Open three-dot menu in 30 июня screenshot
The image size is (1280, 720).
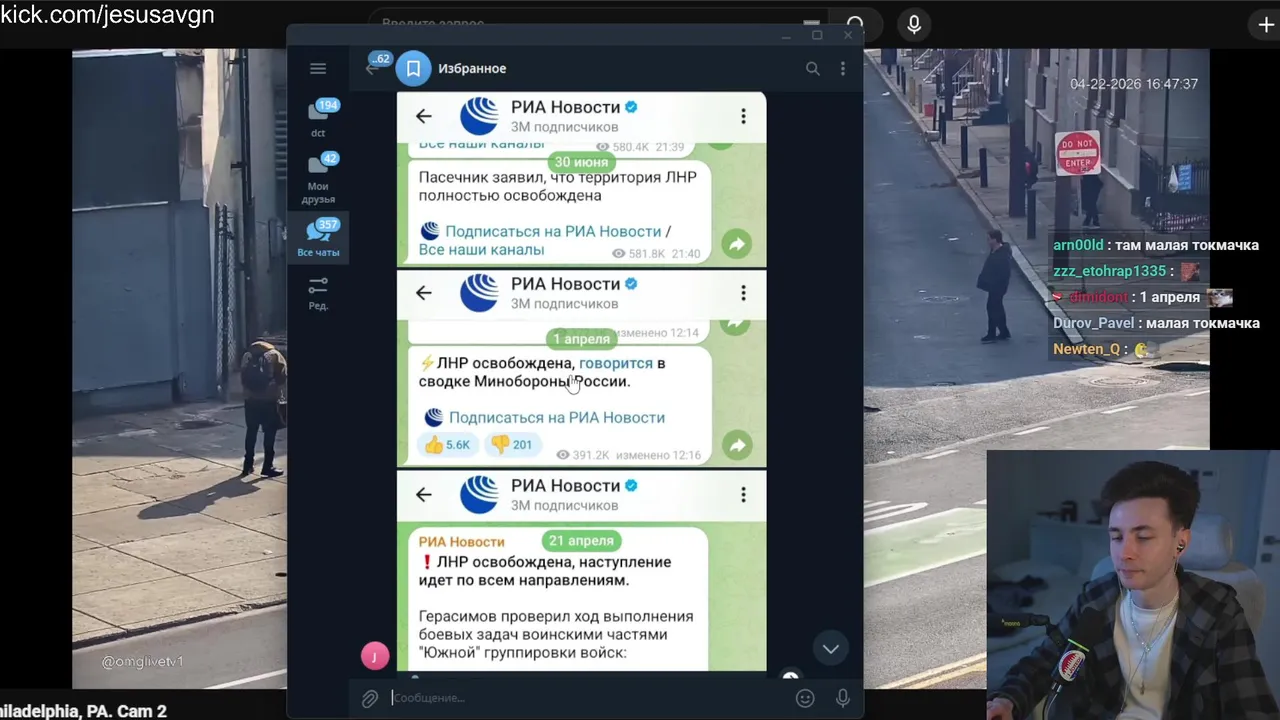(x=743, y=117)
